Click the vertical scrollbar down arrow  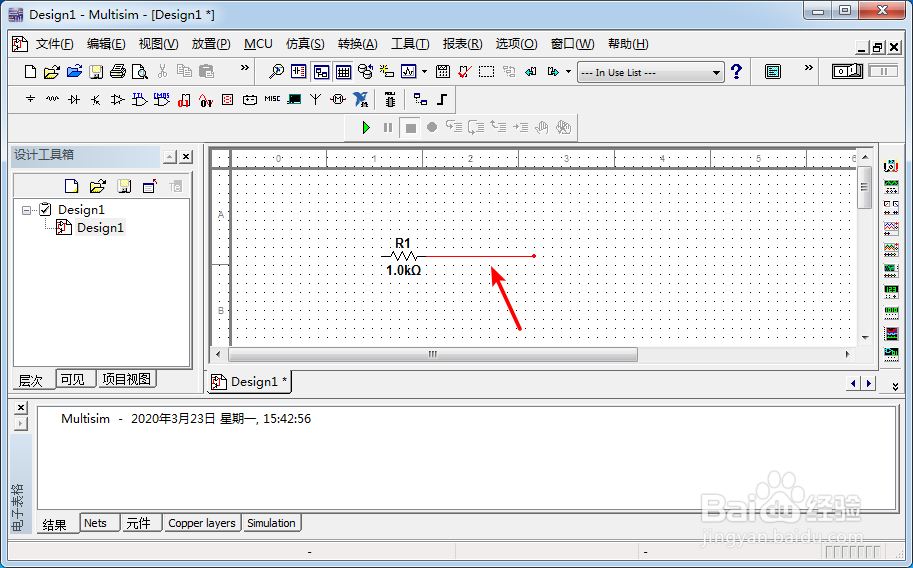(x=865, y=338)
